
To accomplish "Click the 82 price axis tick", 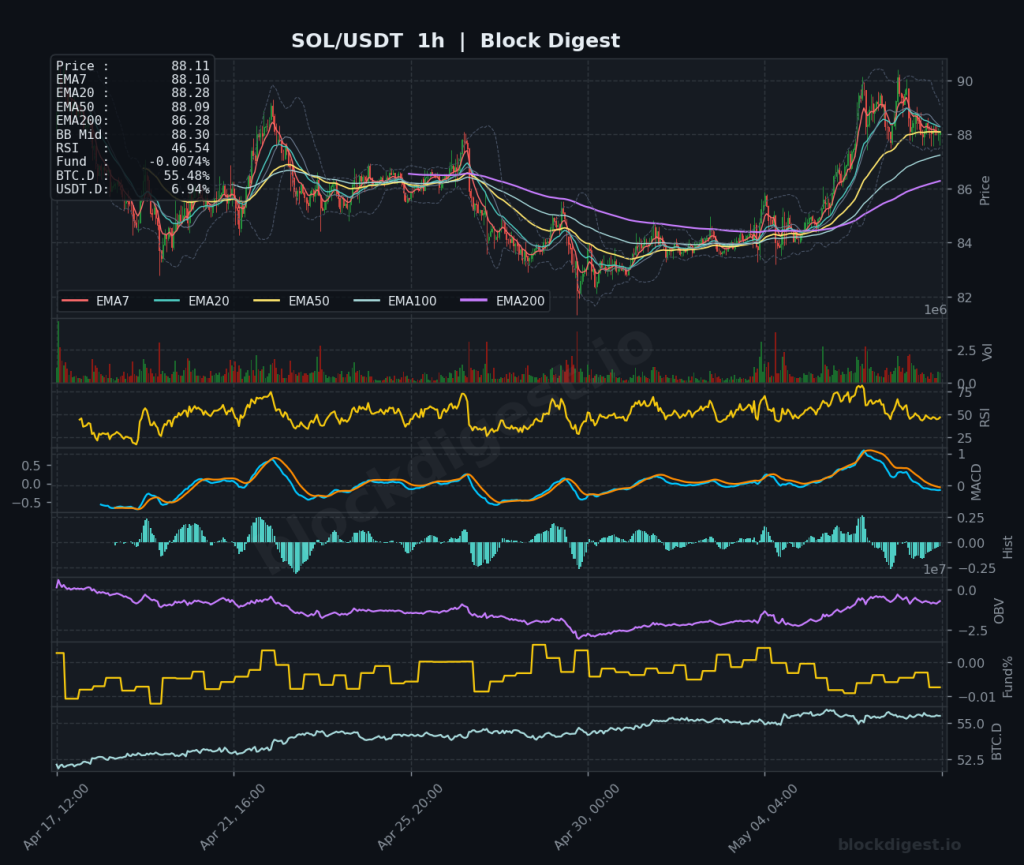I will (x=965, y=297).
